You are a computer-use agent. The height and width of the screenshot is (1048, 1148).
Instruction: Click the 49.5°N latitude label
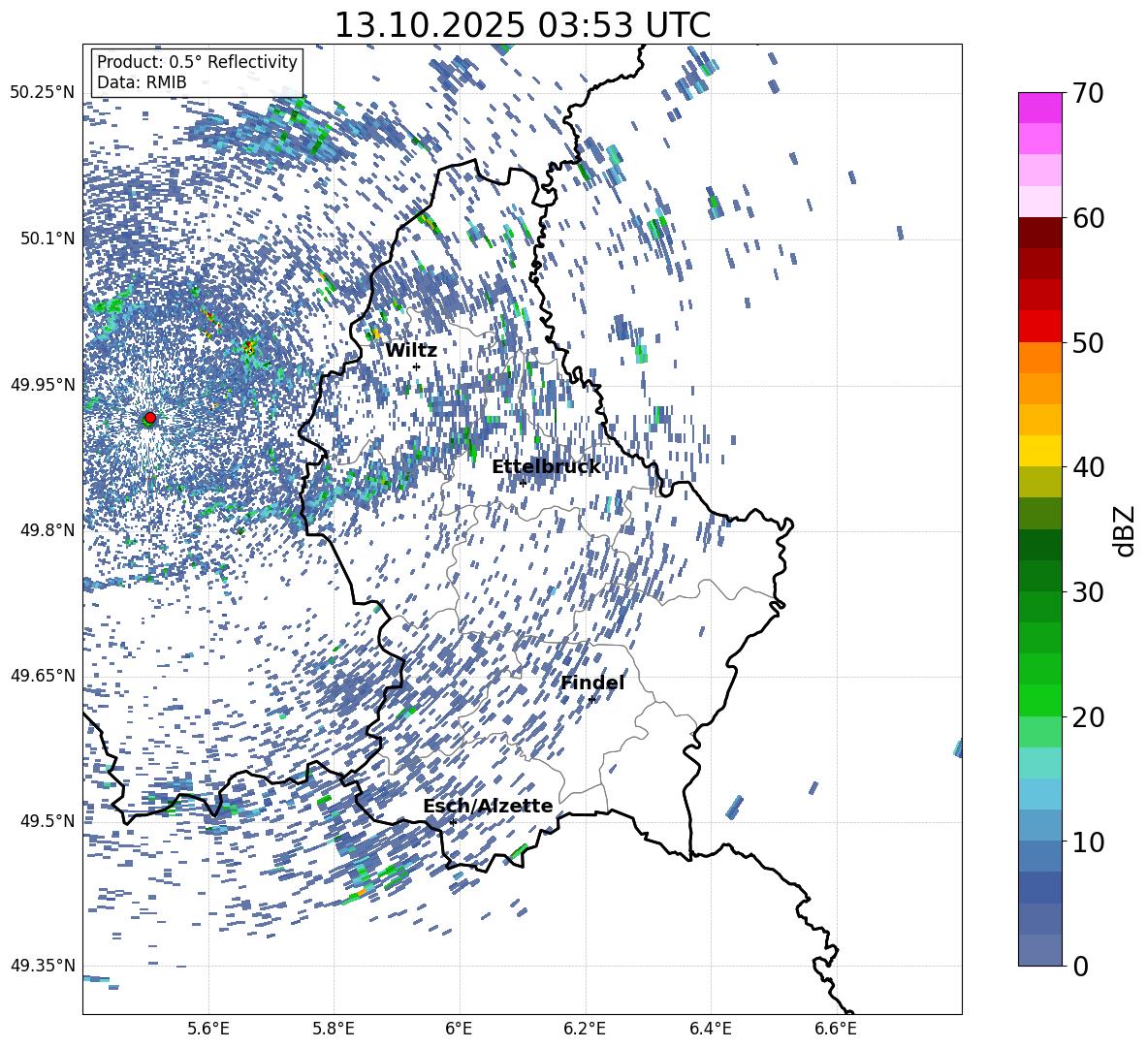point(48,821)
